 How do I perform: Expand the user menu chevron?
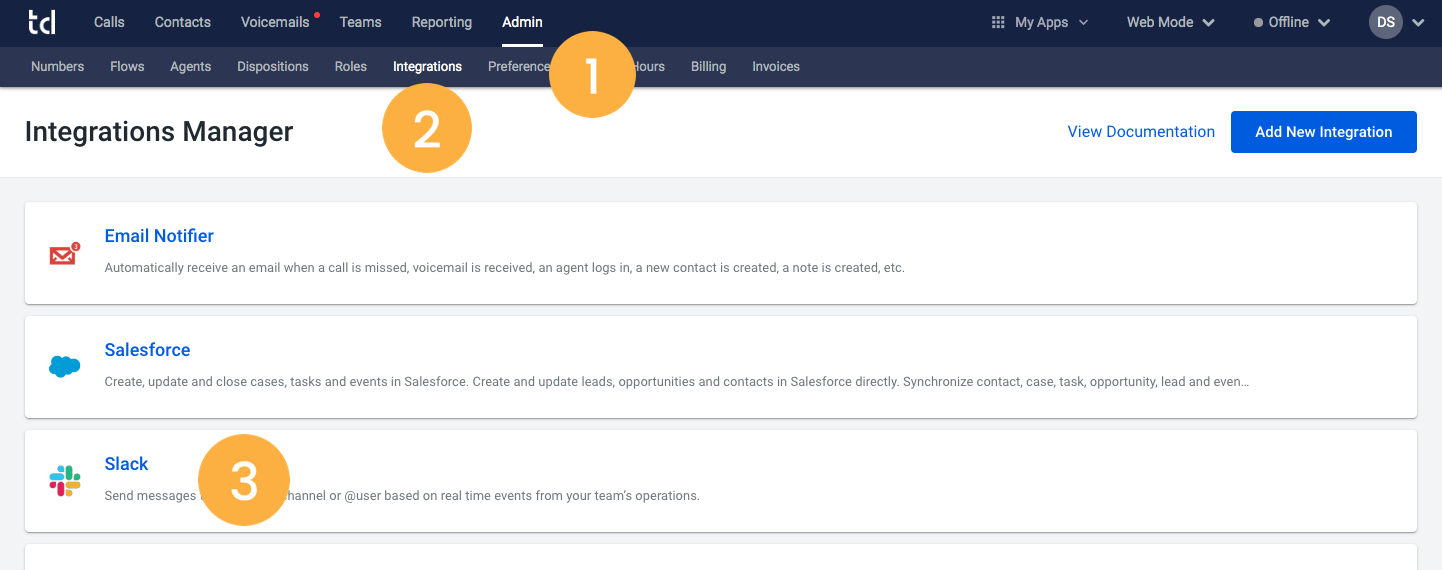[x=1418, y=23]
